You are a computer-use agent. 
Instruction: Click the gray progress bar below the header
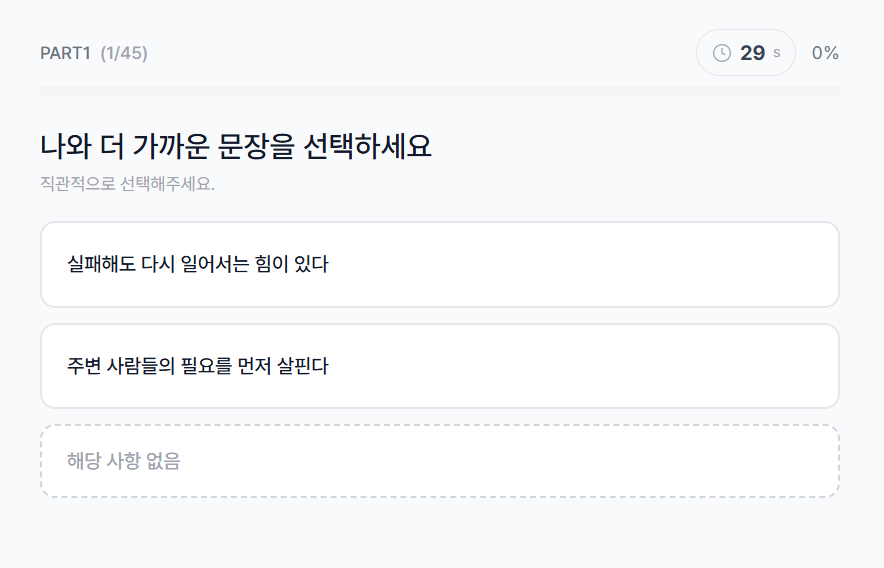[x=439, y=91]
